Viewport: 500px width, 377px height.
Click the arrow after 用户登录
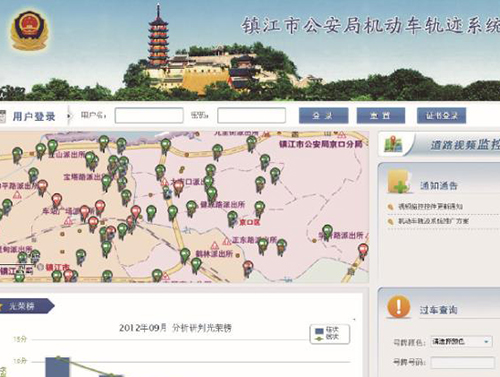click(x=69, y=116)
